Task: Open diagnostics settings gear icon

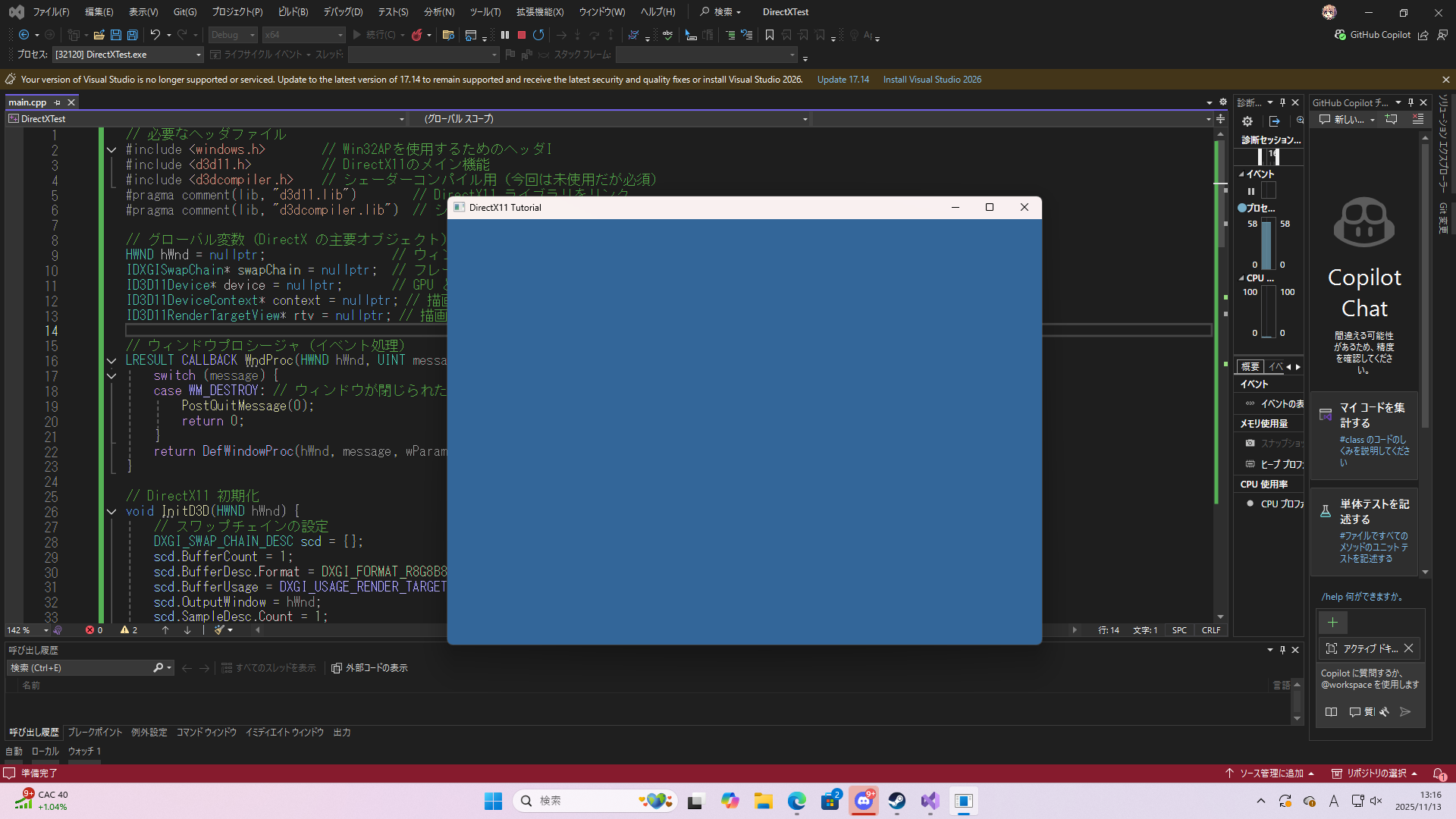Action: point(1247,121)
